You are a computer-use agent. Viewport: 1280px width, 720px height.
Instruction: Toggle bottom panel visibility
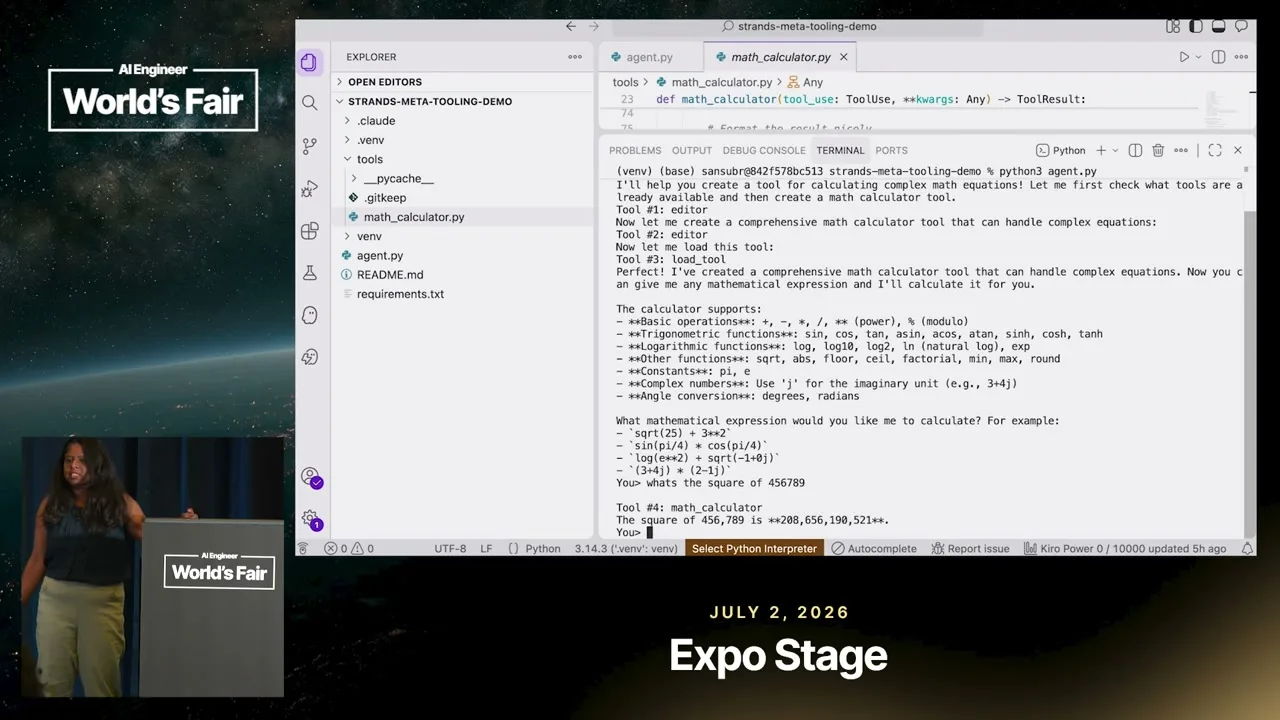click(1219, 27)
